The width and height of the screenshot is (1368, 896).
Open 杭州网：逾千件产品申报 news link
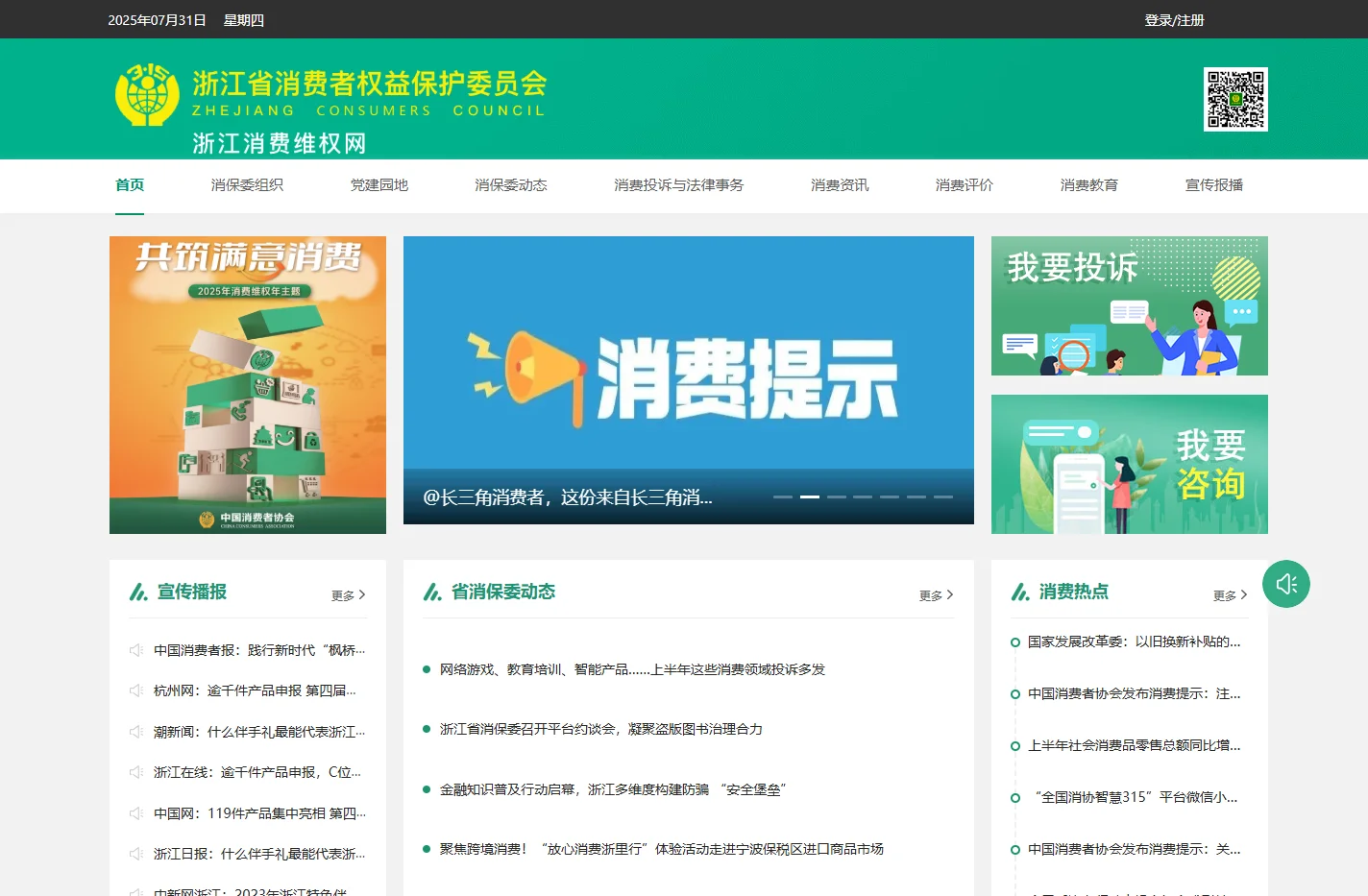tap(255, 690)
